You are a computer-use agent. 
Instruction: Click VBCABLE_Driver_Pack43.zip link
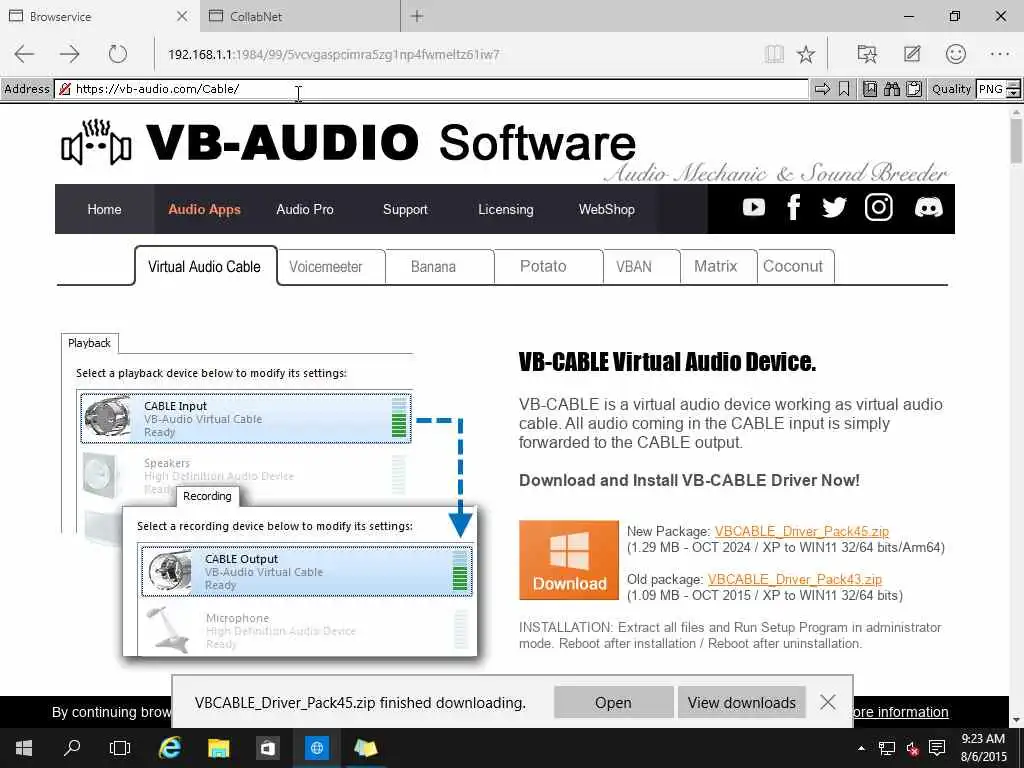(x=795, y=579)
